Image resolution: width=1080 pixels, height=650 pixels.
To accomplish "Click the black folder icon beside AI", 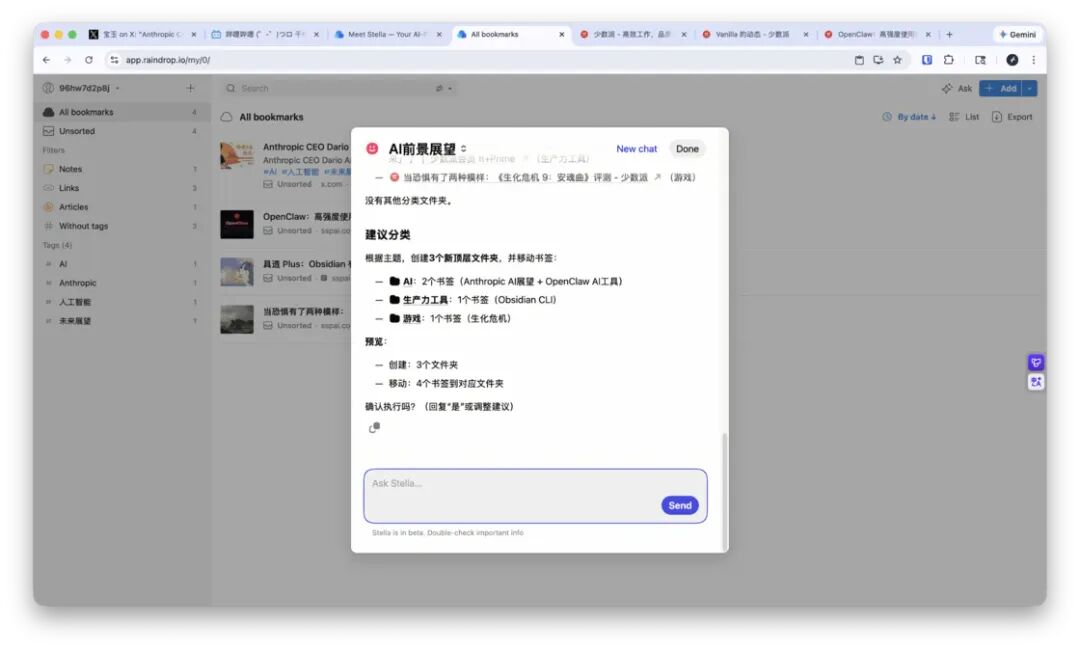I will click(395, 281).
